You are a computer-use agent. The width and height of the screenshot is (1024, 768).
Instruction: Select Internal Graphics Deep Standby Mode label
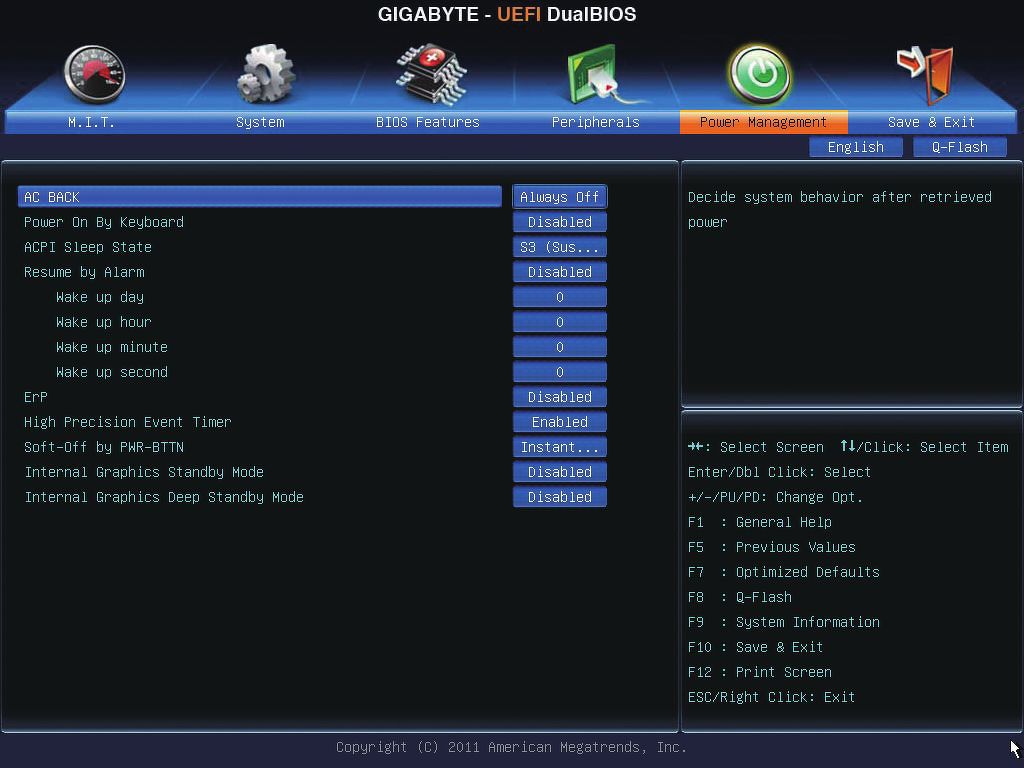point(164,497)
